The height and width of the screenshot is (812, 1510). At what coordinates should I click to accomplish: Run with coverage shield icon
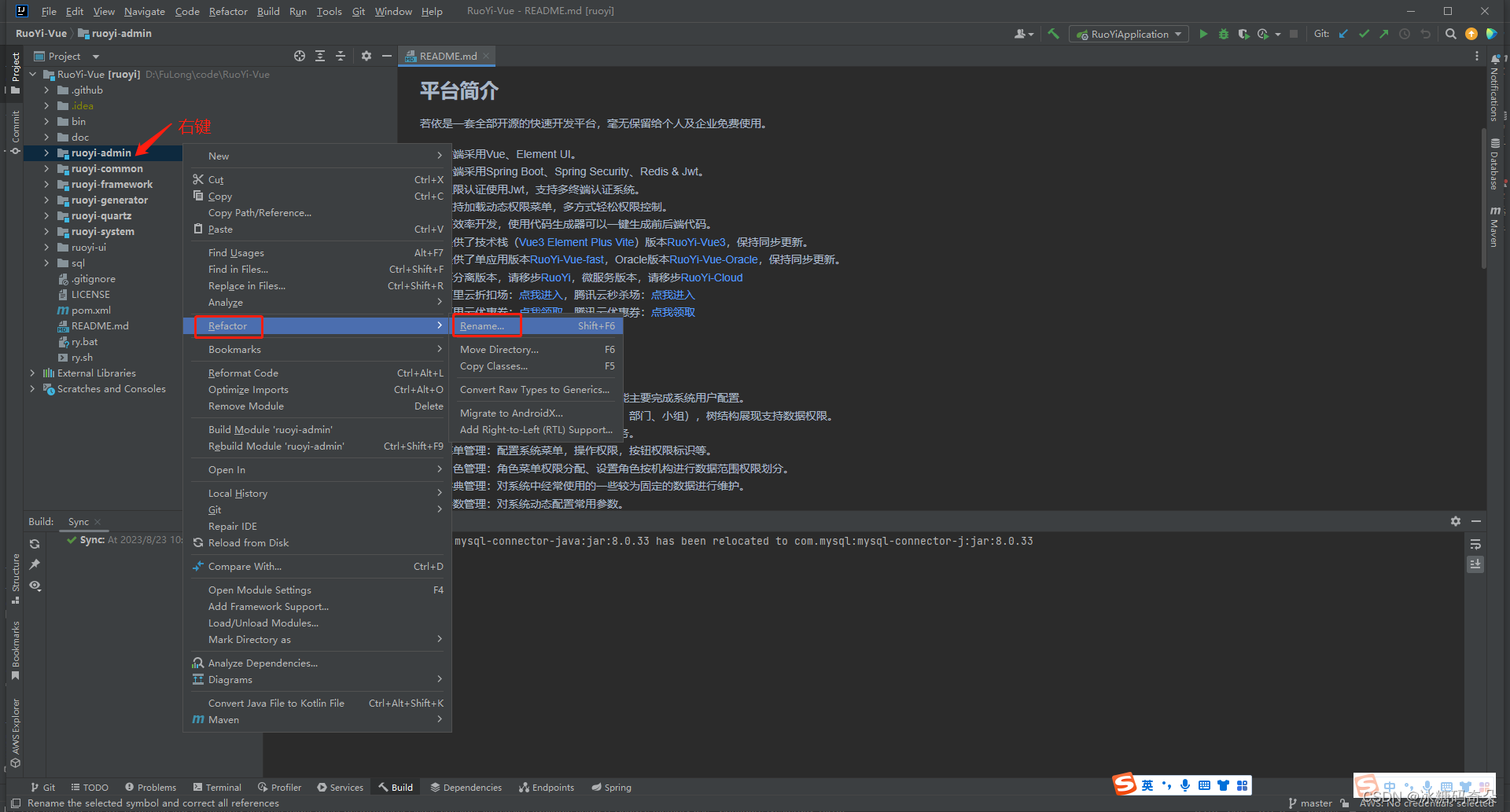[1243, 34]
